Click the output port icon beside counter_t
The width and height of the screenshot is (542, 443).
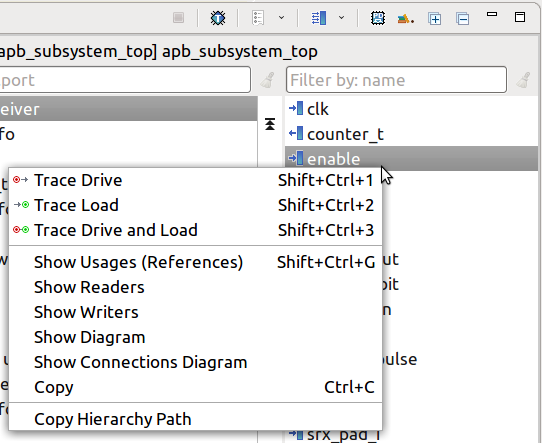coord(296,133)
